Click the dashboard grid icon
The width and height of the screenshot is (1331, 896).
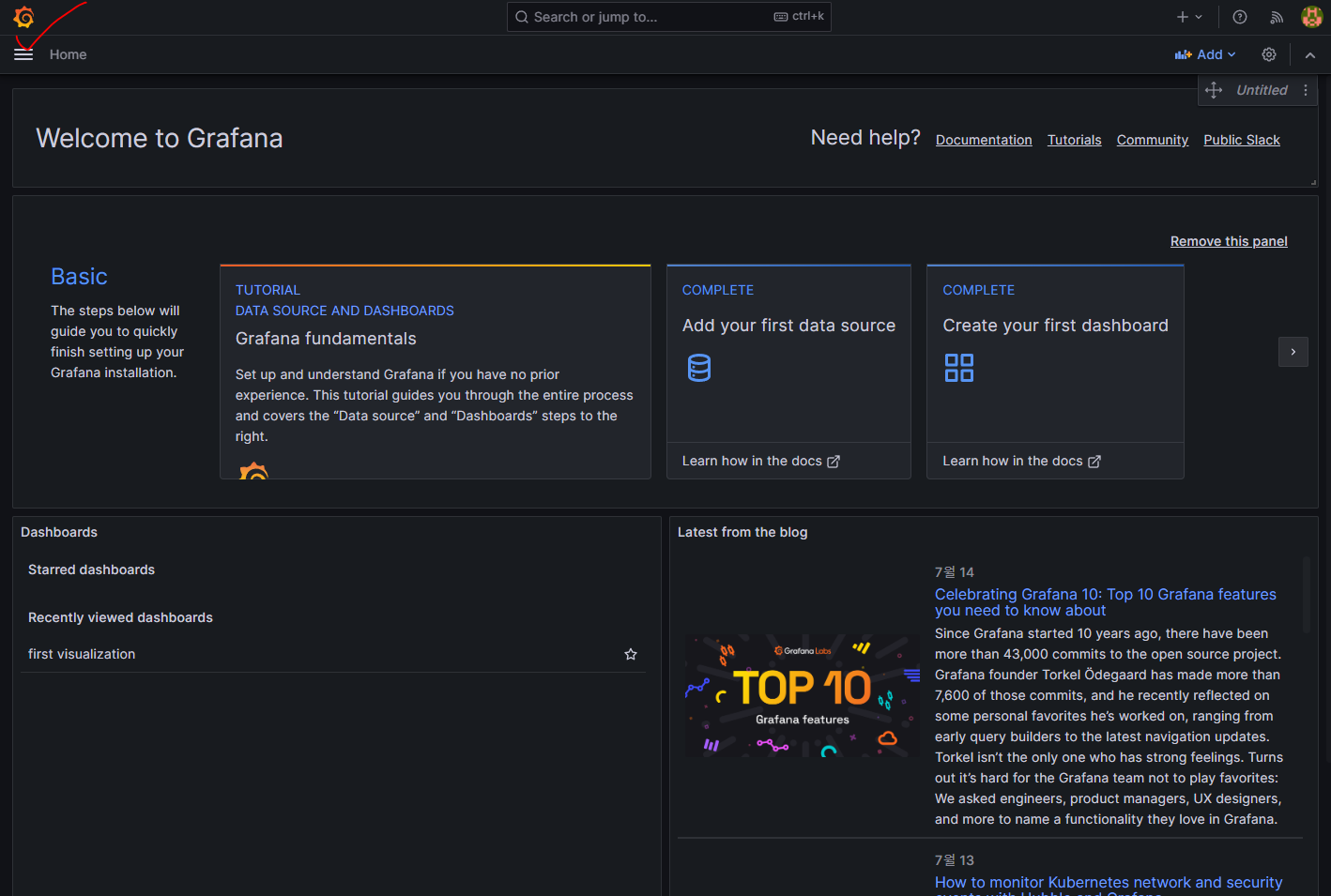pyautogui.click(x=959, y=368)
